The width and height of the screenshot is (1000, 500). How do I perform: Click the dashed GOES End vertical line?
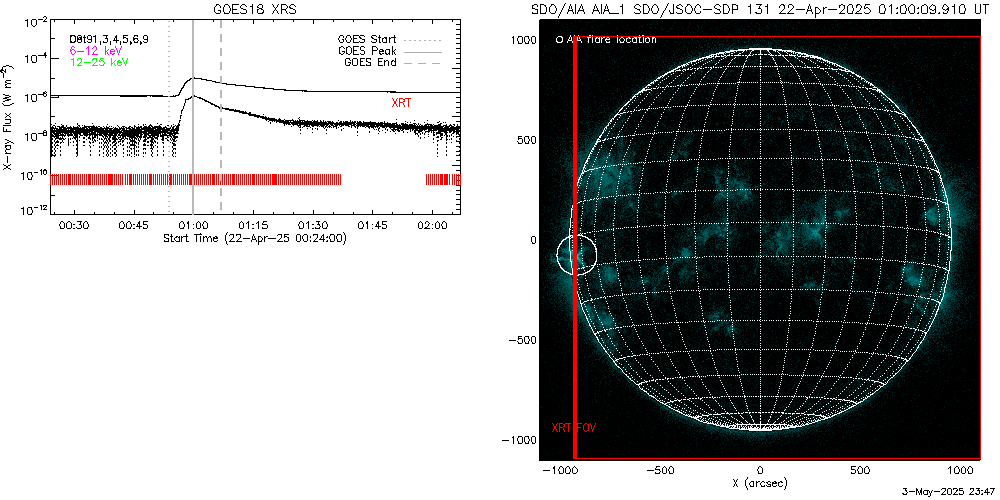click(x=221, y=117)
